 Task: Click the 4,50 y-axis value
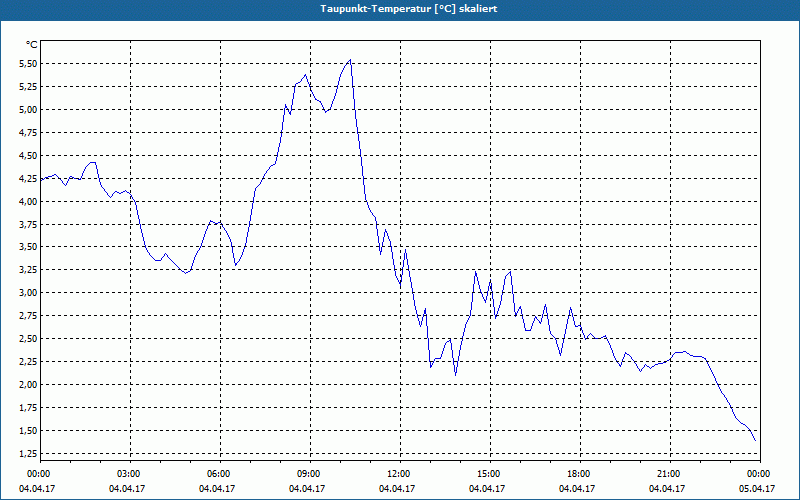[28, 156]
